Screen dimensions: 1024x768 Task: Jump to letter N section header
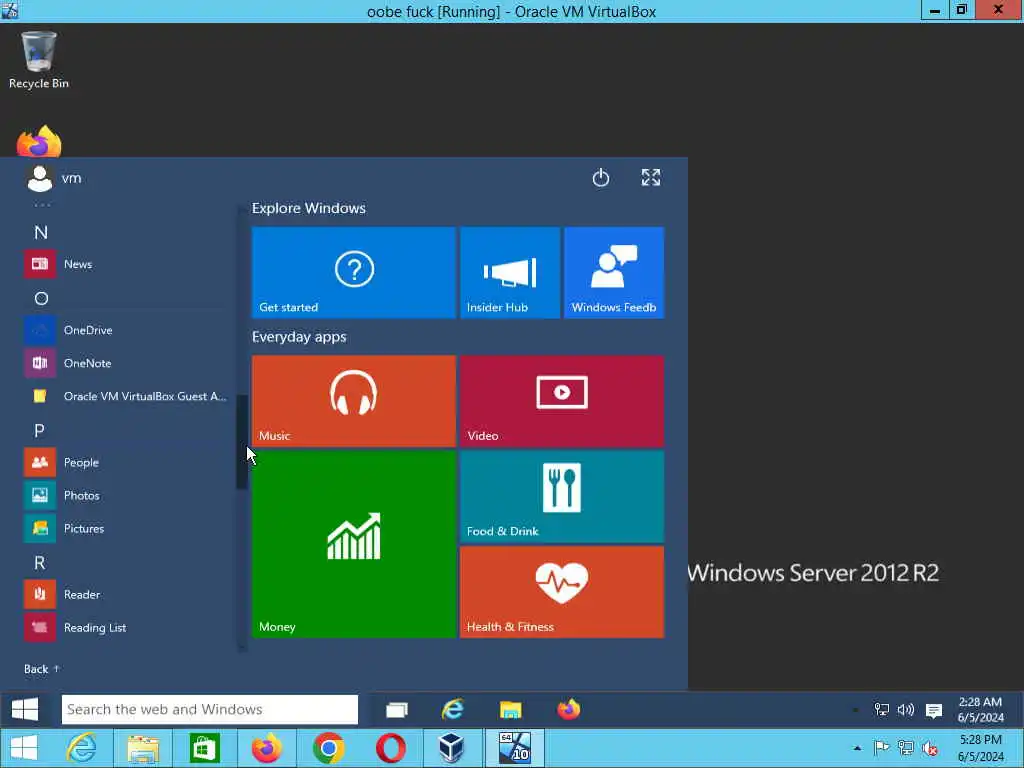click(x=40, y=232)
